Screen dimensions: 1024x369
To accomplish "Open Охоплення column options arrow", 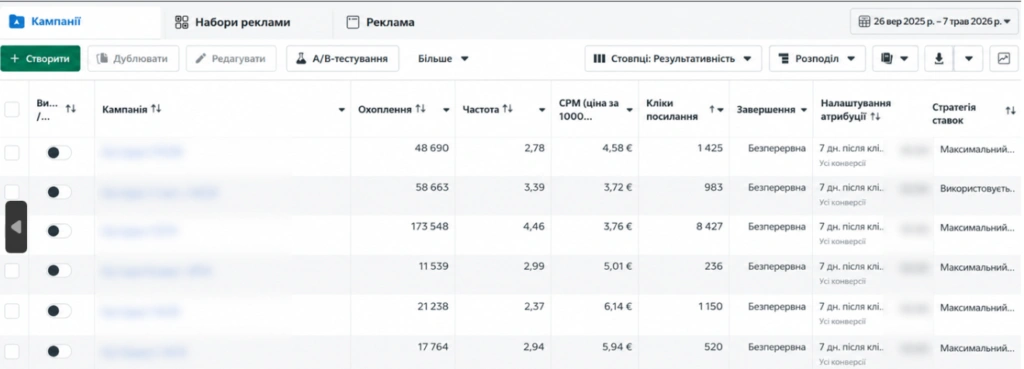I will 446,110.
